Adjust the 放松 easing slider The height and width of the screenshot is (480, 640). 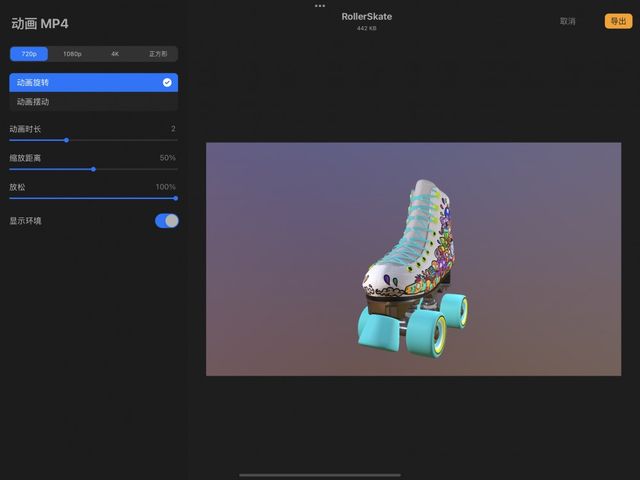(x=176, y=198)
